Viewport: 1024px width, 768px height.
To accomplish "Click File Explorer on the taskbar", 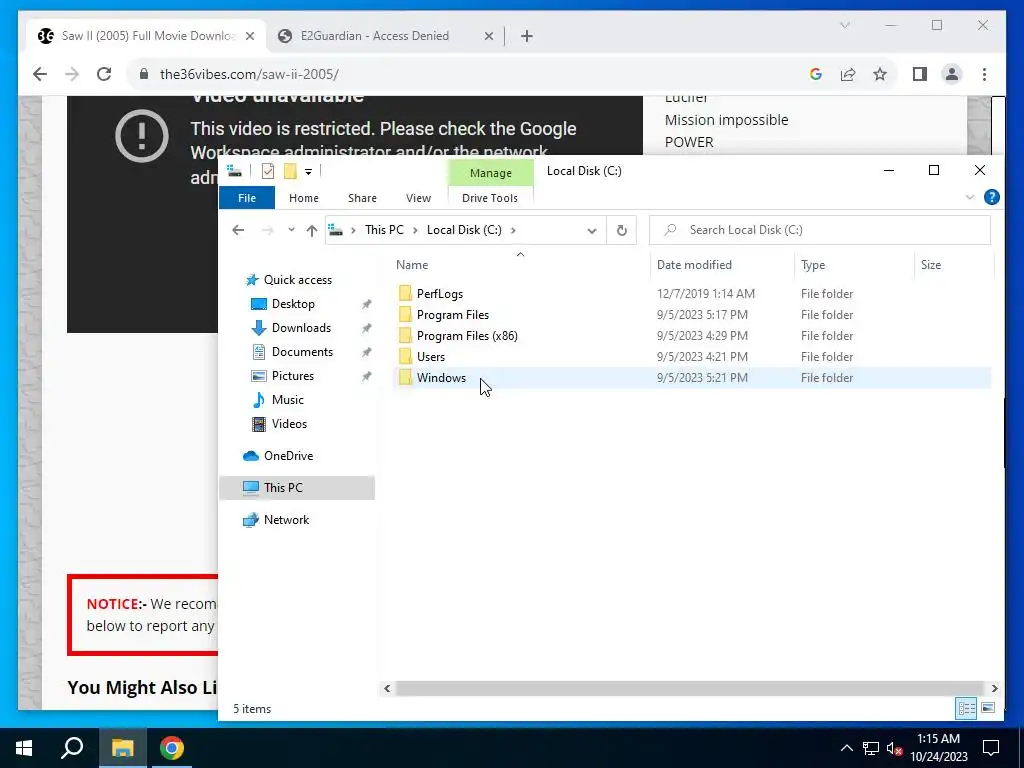I will coord(122,748).
